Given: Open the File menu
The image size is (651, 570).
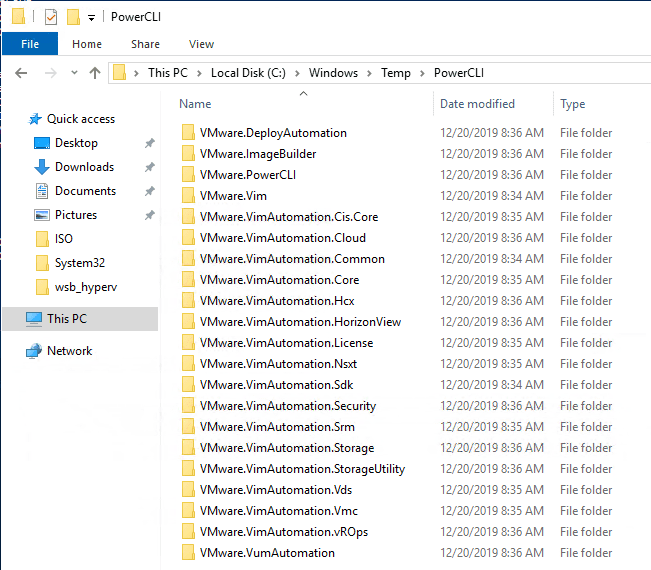Looking at the screenshot, I should point(30,44).
